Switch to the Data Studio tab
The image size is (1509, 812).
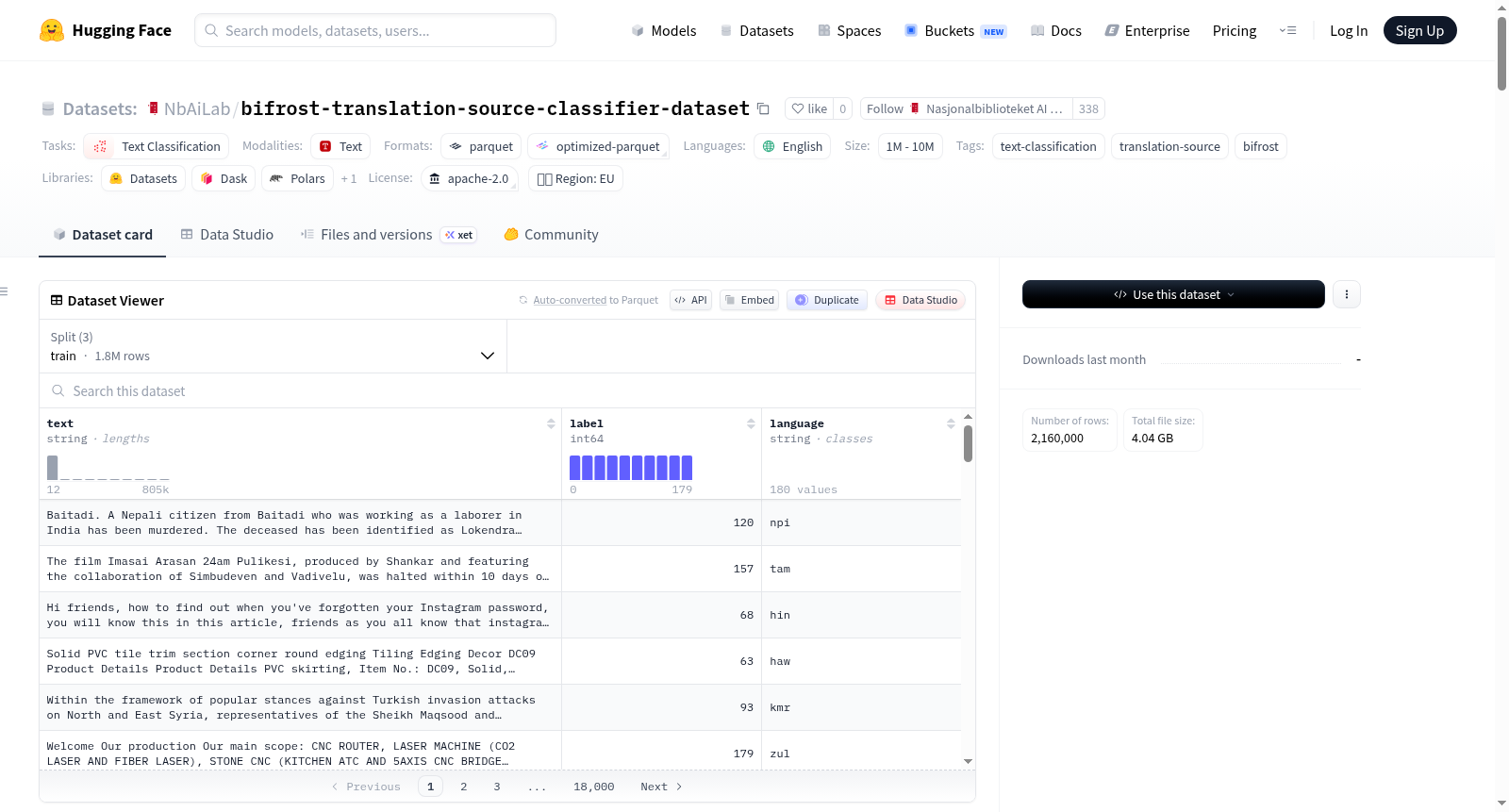pos(226,235)
